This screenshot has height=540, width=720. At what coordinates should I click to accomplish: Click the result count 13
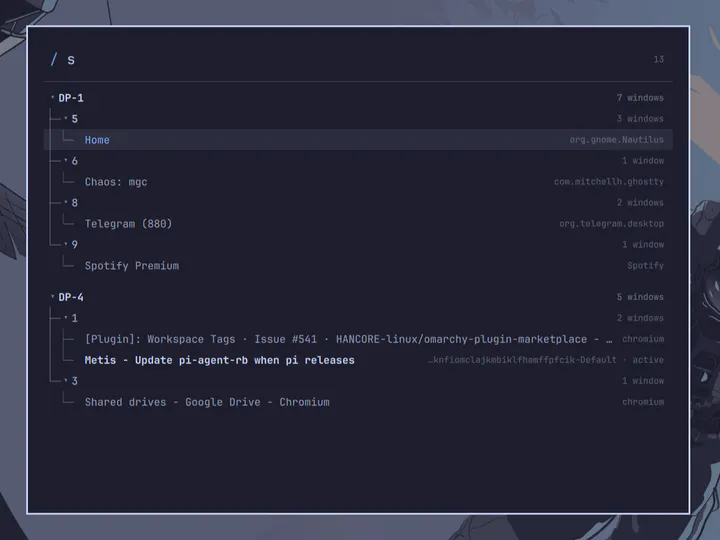(x=658, y=59)
